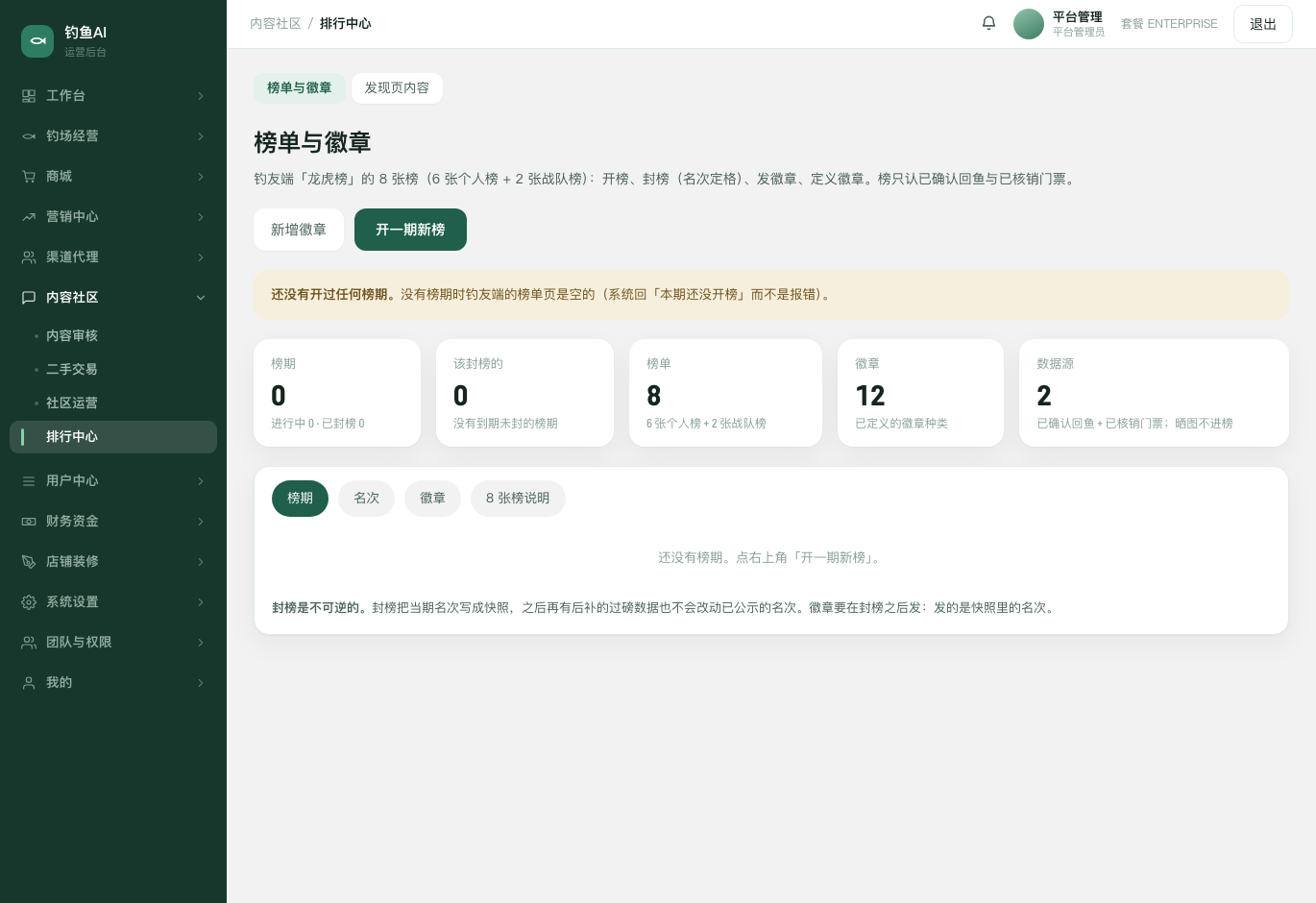This screenshot has height=903, width=1316.
Task: Click the 内容社区 breadcrumb link
Action: tap(276, 23)
